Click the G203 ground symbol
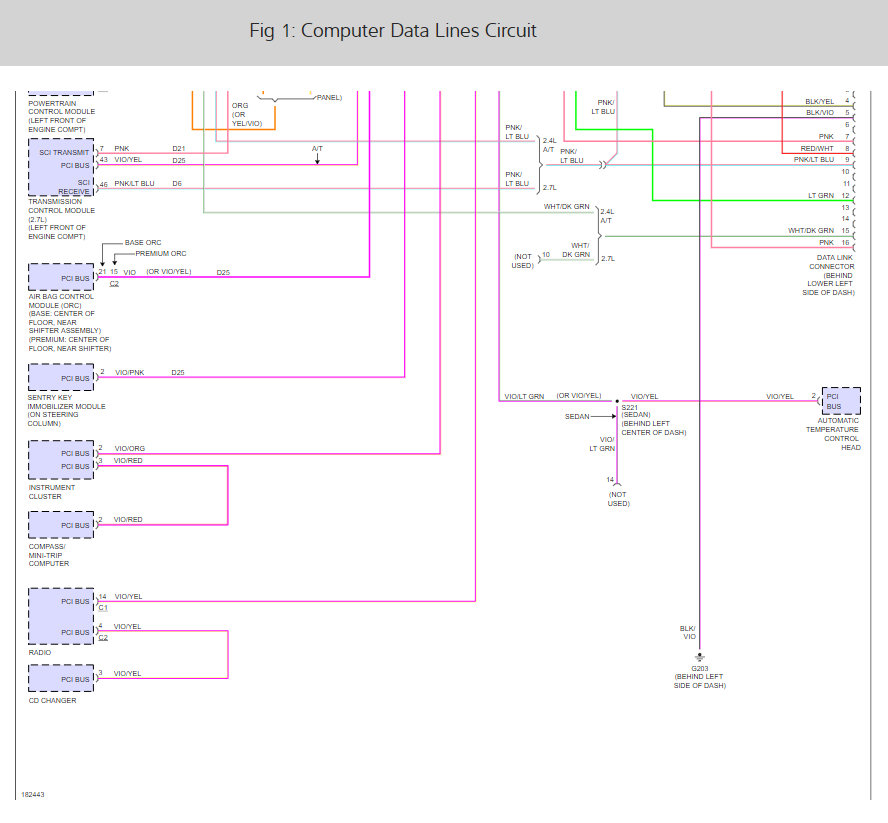The height and width of the screenshot is (823, 888). pos(699,658)
